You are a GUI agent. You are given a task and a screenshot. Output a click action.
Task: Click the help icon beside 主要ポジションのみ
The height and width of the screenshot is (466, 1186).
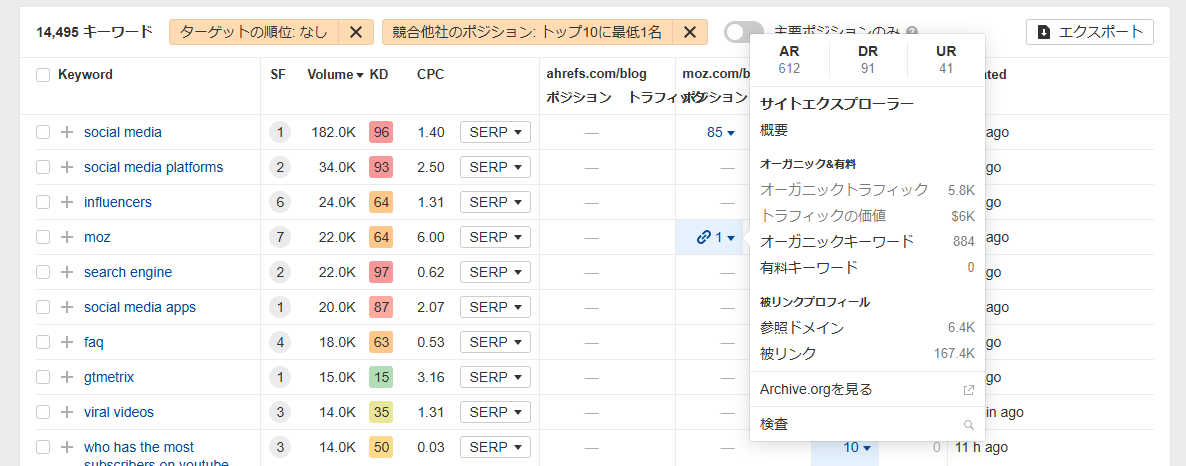pos(912,32)
